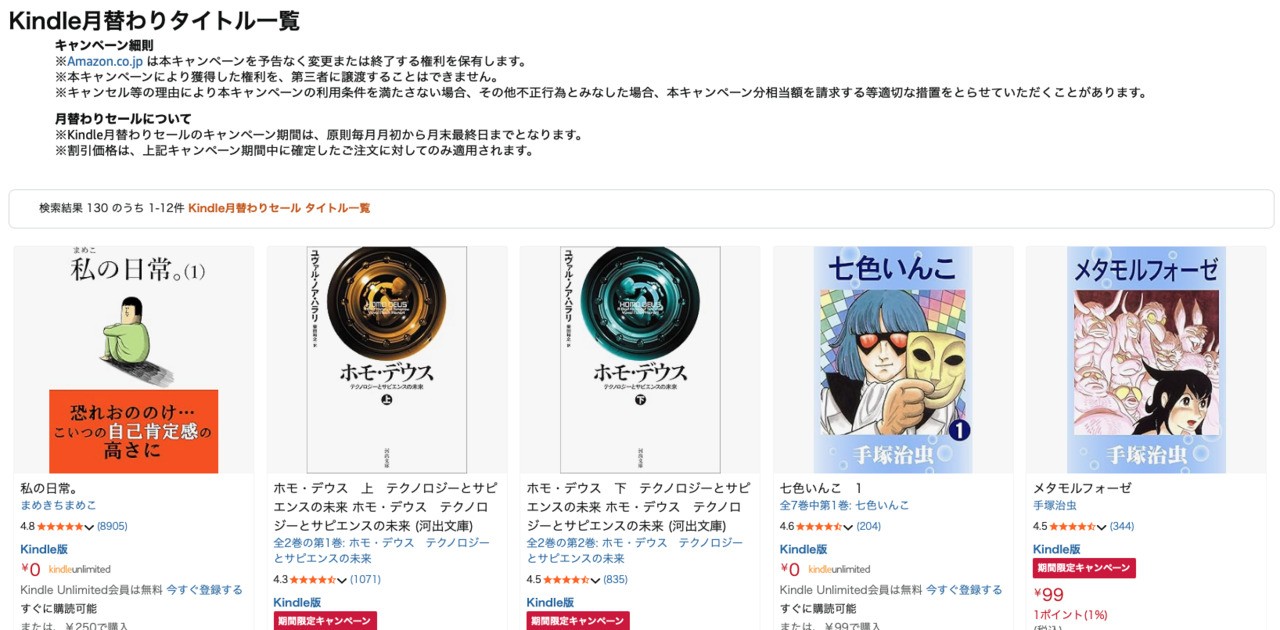Open the series link 全7巻中第1巻: 七色いんこ
The image size is (1280, 630).
click(844, 506)
